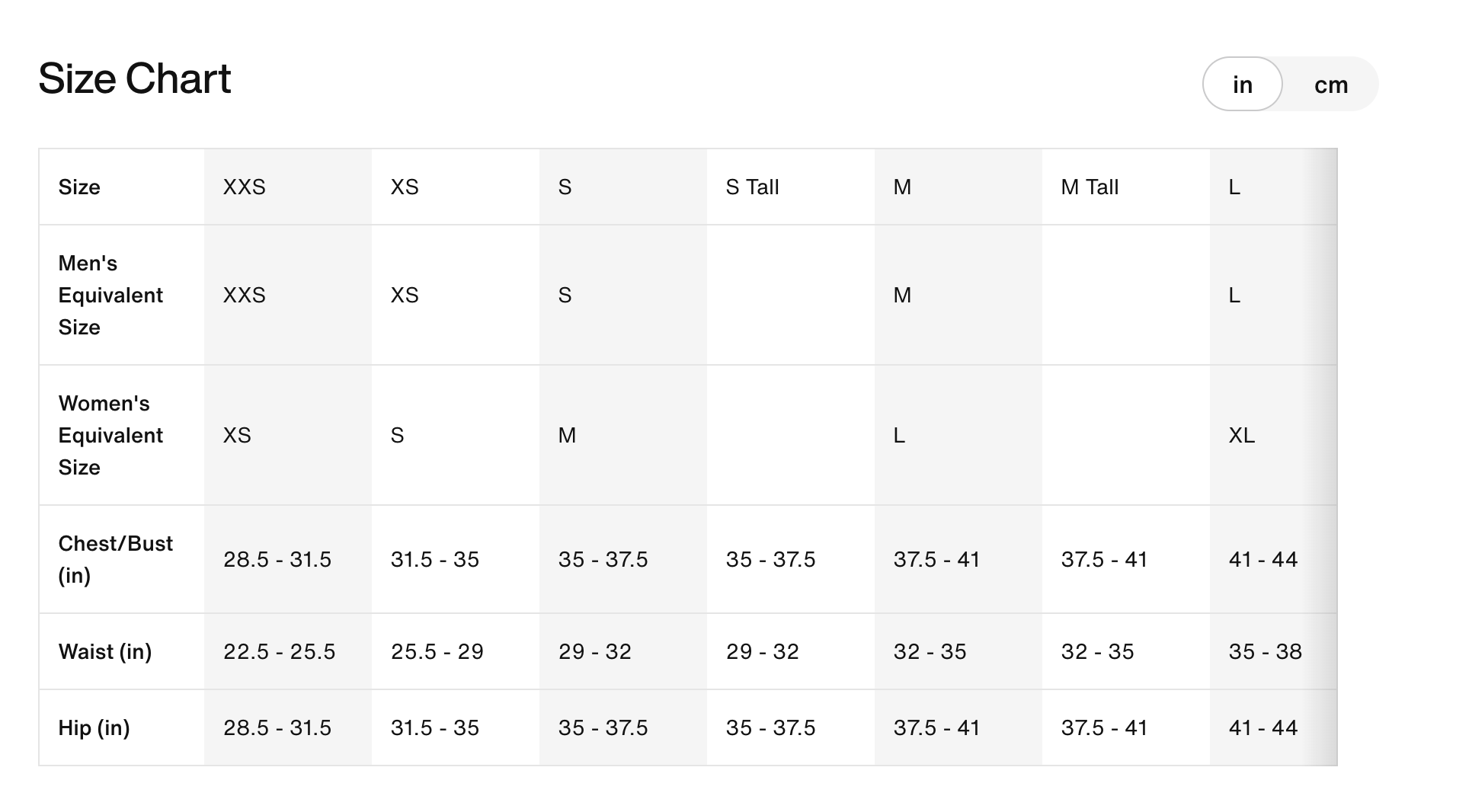Switch measurement units to cm
This screenshot has width=1472, height=812.
[1330, 85]
